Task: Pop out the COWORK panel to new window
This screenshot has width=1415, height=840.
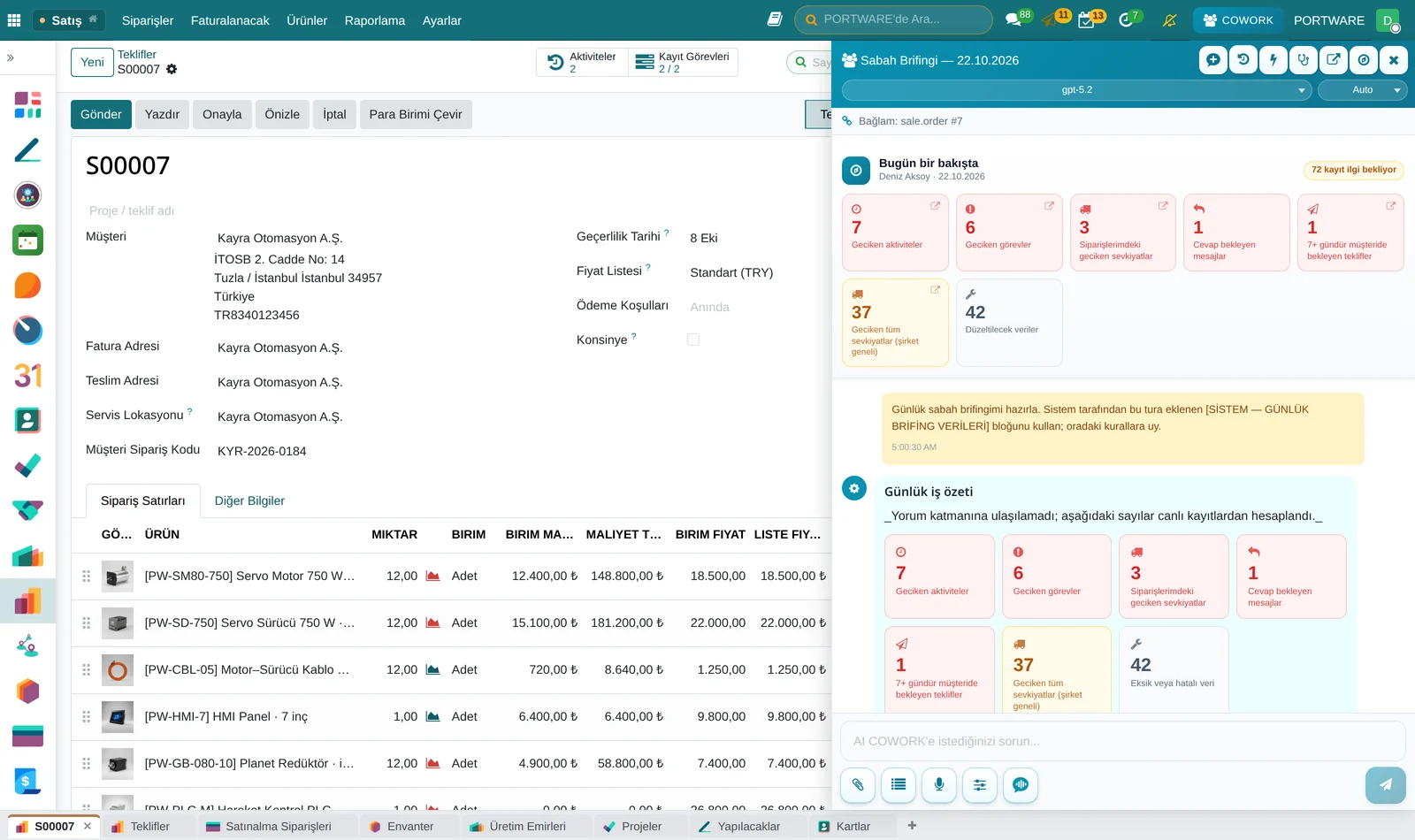Action: [1334, 60]
